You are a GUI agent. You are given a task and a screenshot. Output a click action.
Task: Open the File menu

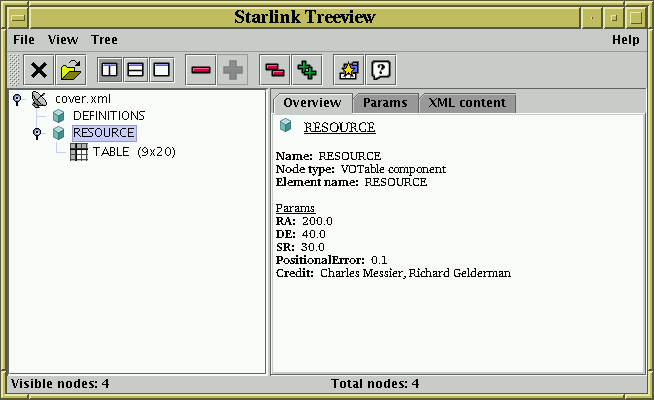(x=23, y=40)
